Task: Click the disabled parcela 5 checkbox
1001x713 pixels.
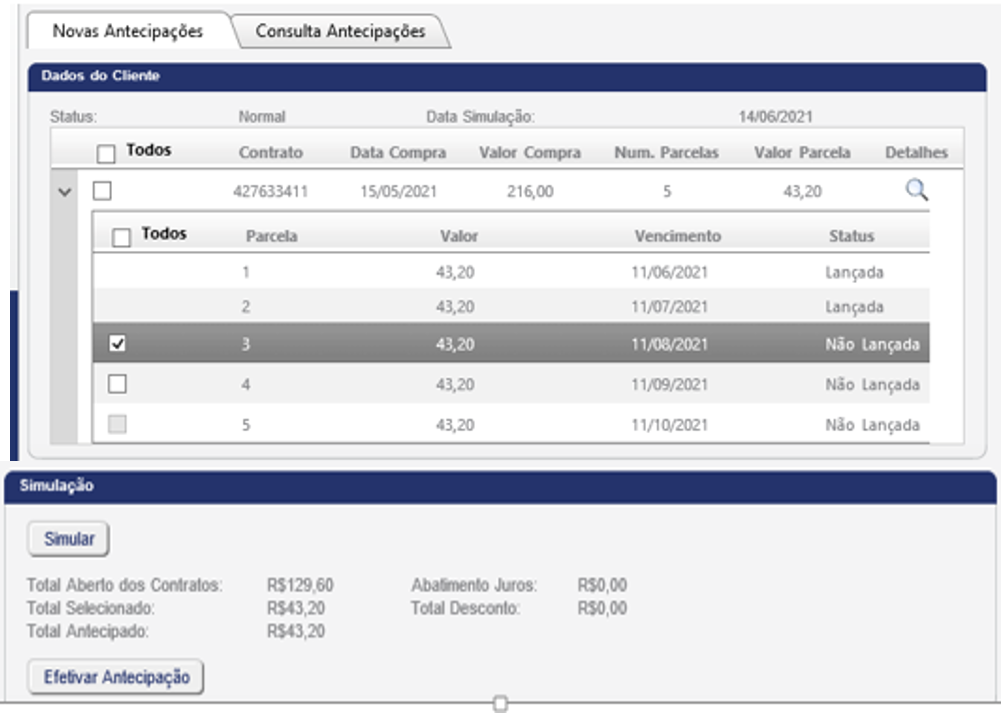Action: tap(117, 424)
